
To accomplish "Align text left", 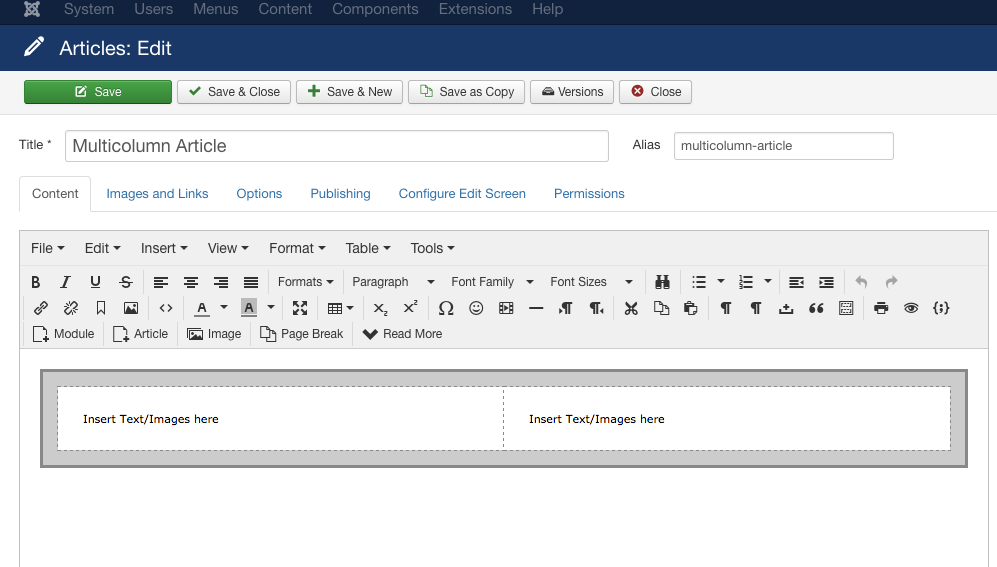I will 161,282.
